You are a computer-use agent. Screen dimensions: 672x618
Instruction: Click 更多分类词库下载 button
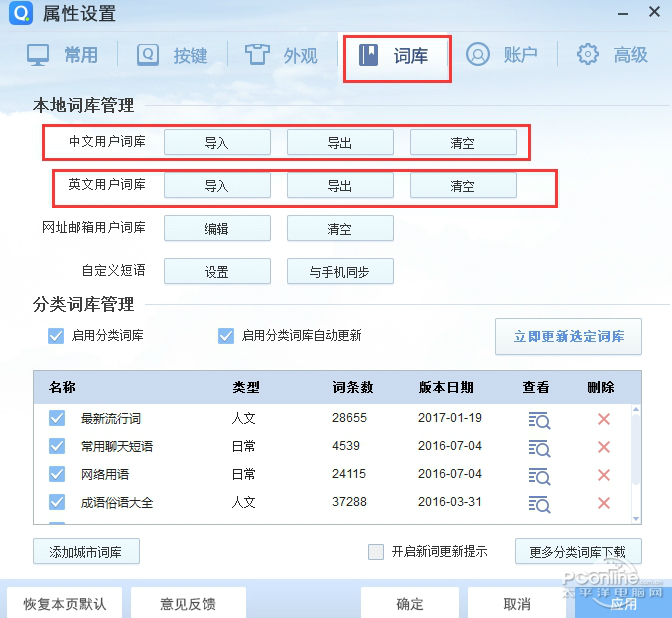point(578,552)
